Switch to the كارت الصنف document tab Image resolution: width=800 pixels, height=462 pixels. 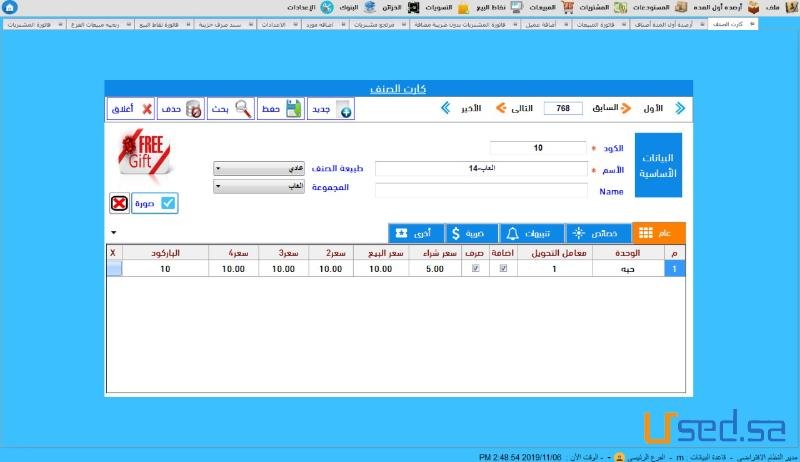tap(733, 24)
